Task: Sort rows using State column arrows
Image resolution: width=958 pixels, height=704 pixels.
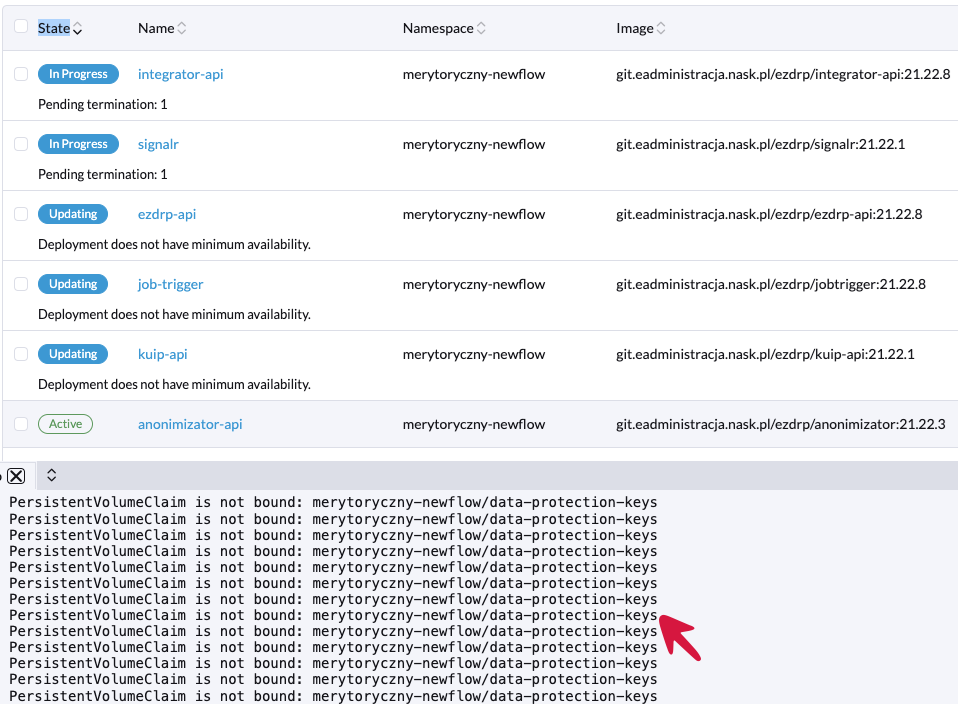Action: point(78,29)
